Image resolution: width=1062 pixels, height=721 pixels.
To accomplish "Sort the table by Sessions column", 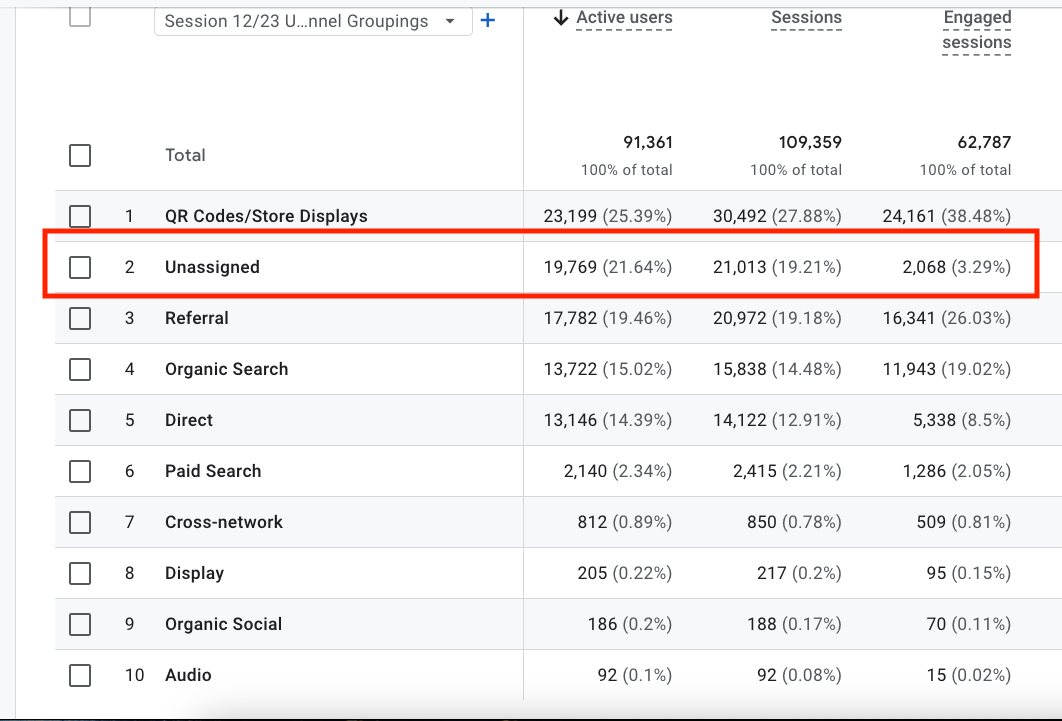I will (806, 17).
